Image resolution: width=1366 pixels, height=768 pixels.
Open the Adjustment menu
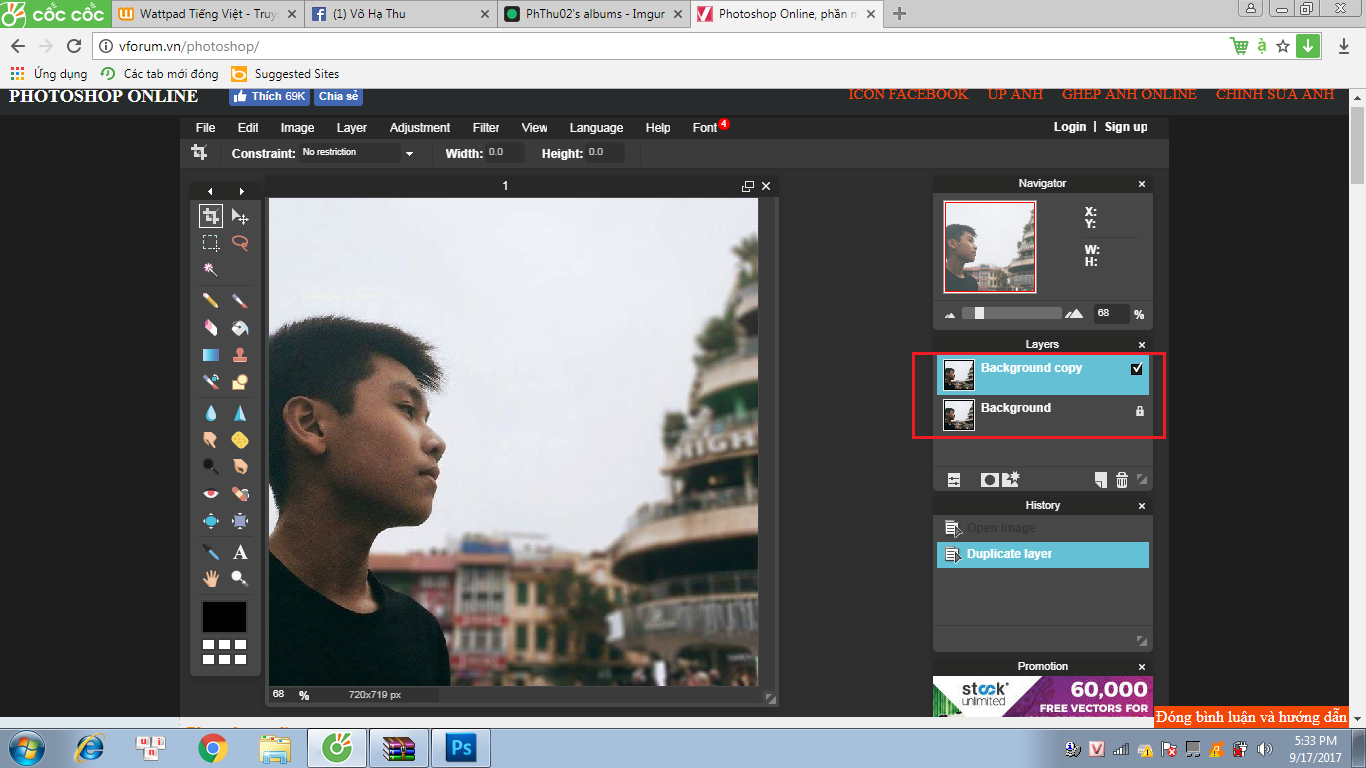point(419,128)
